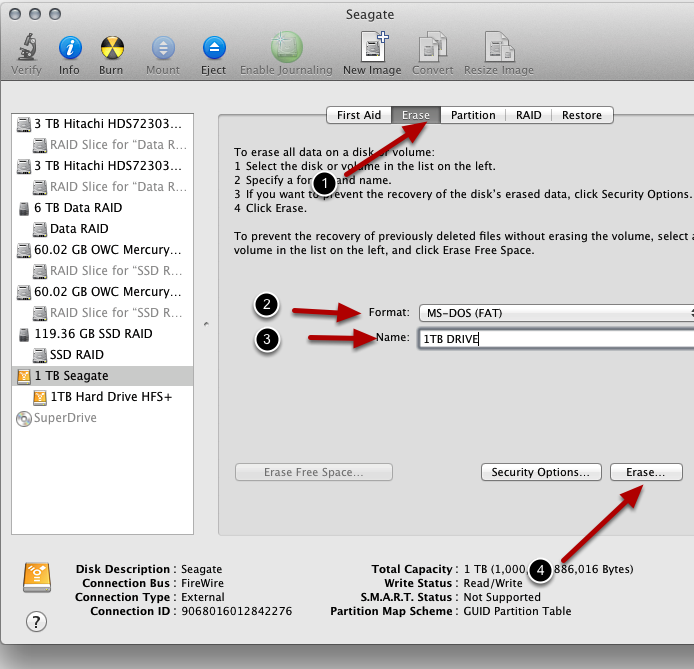Go to the Restore tab
Viewport: 694px width, 669px height.
coord(581,115)
